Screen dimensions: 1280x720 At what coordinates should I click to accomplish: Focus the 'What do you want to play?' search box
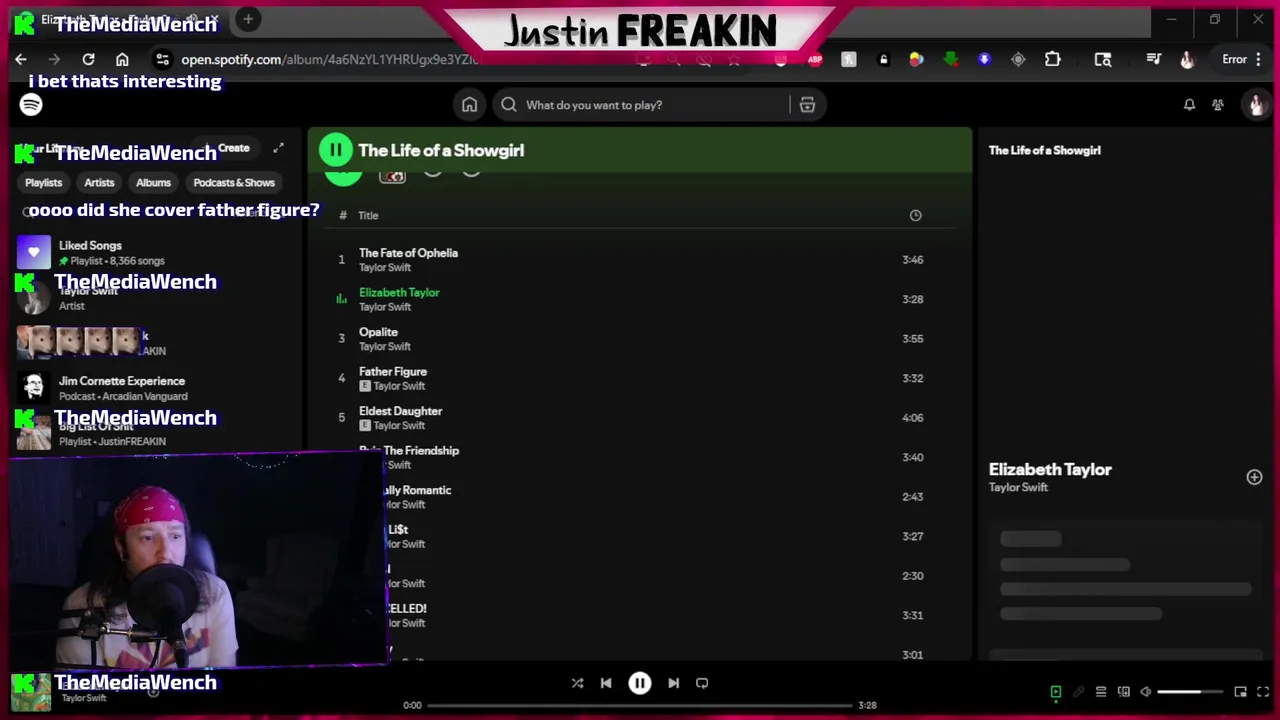click(x=640, y=105)
